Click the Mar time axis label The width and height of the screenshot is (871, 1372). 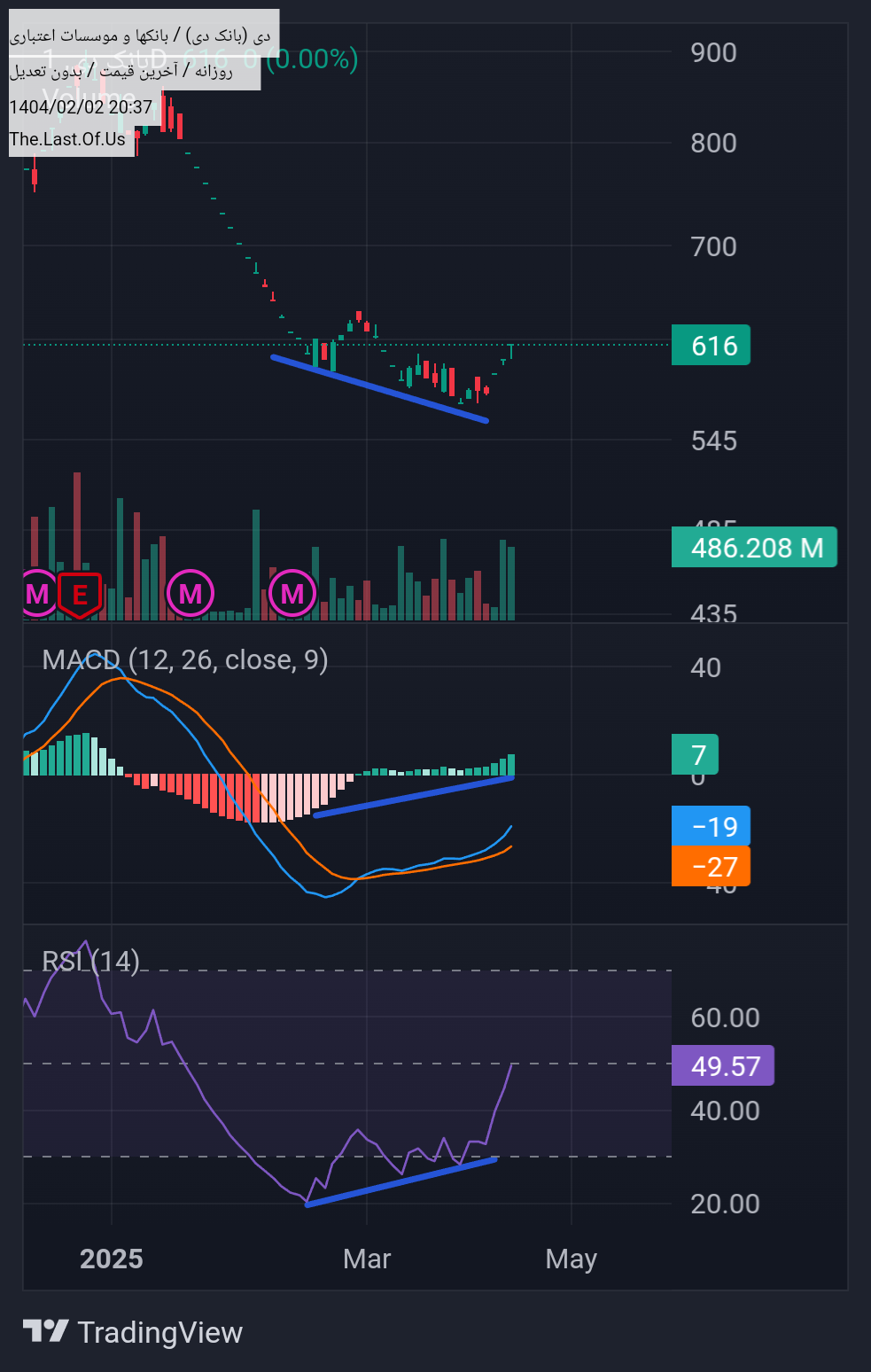pos(367,1259)
